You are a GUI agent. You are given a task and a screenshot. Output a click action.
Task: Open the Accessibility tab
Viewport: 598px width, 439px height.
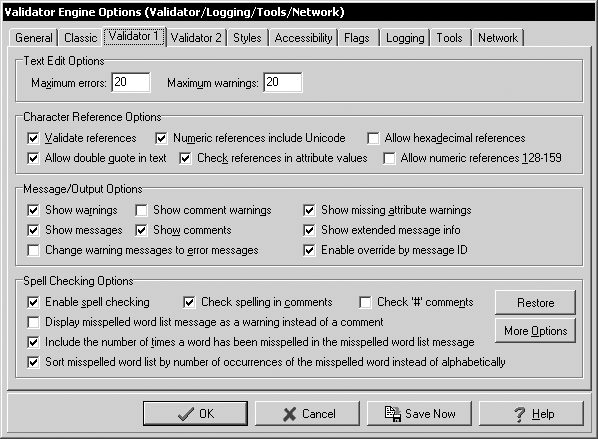[304, 38]
